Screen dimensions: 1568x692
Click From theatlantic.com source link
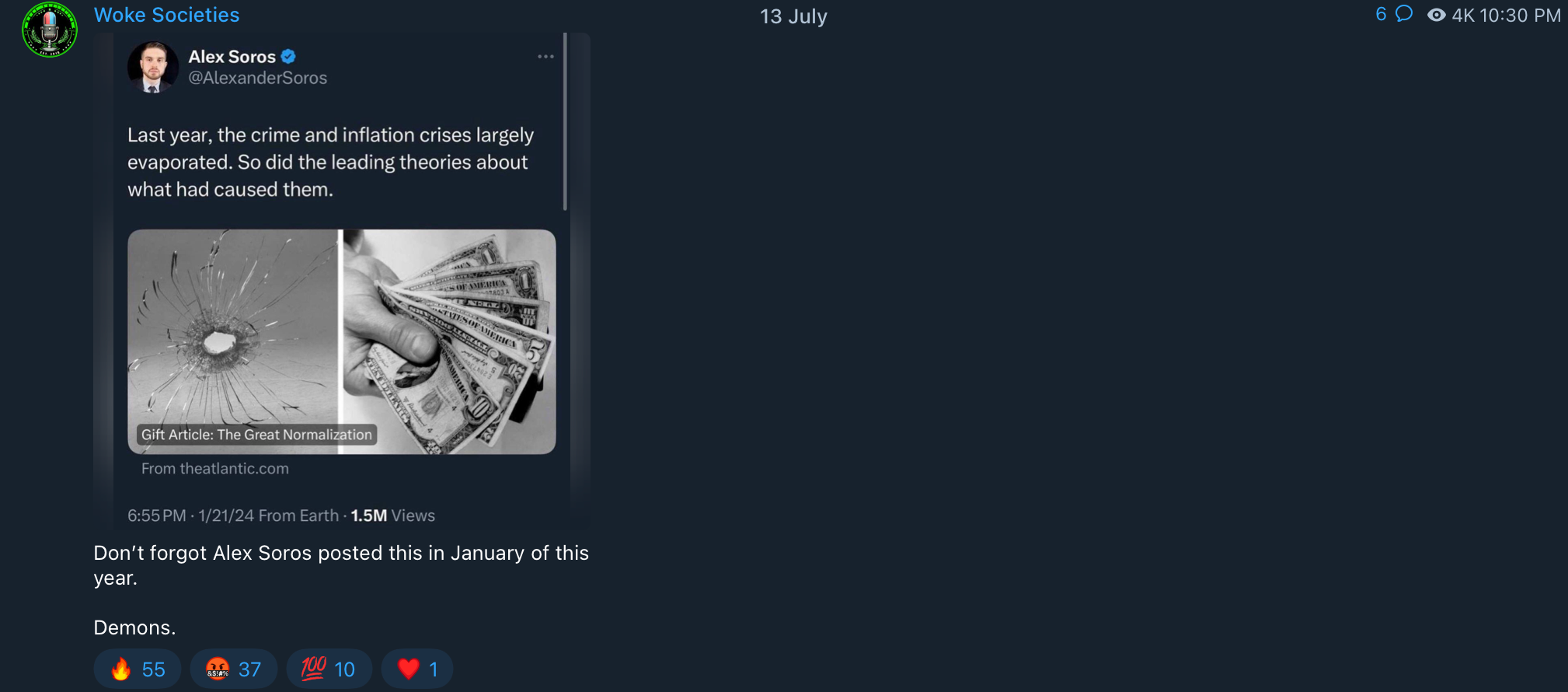pyautogui.click(x=215, y=469)
